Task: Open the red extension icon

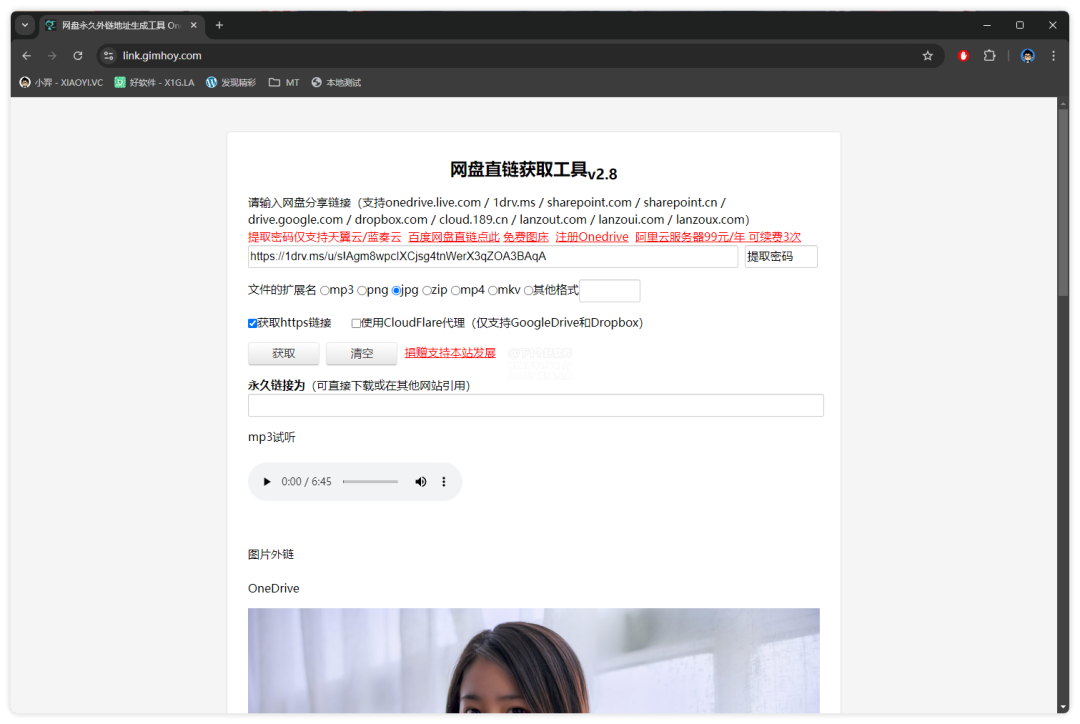Action: pyautogui.click(x=963, y=56)
